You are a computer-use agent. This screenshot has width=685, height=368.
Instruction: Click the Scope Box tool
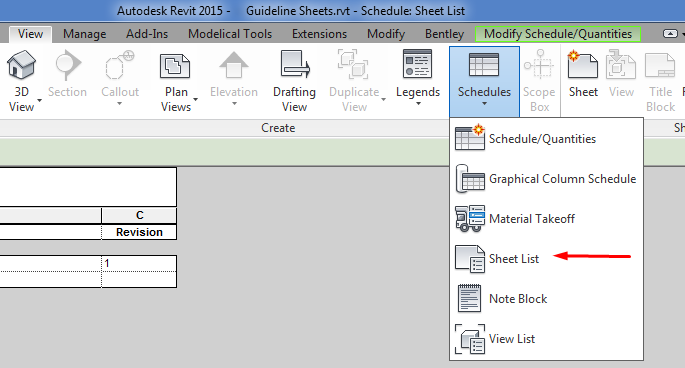pyautogui.click(x=539, y=81)
